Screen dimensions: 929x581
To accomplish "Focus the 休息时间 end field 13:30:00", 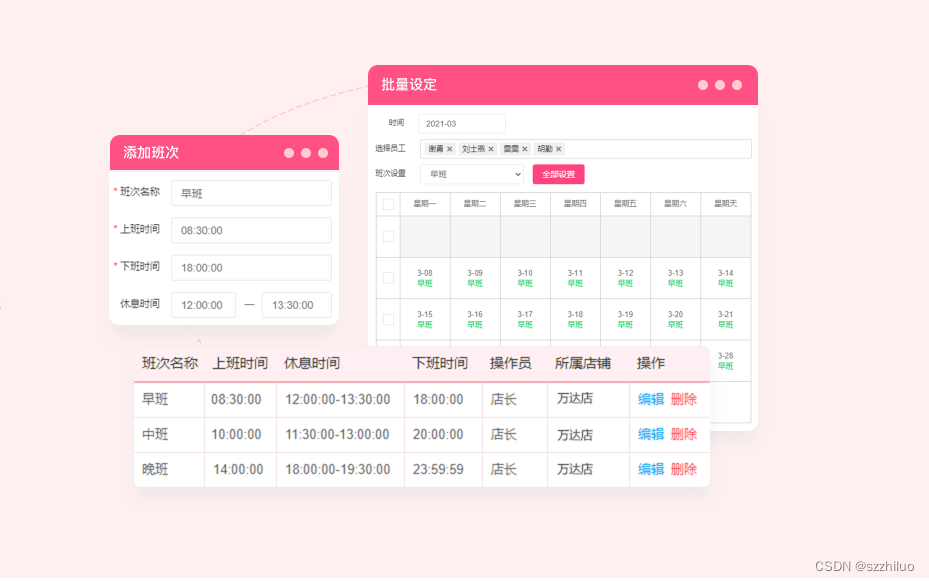I will [296, 305].
